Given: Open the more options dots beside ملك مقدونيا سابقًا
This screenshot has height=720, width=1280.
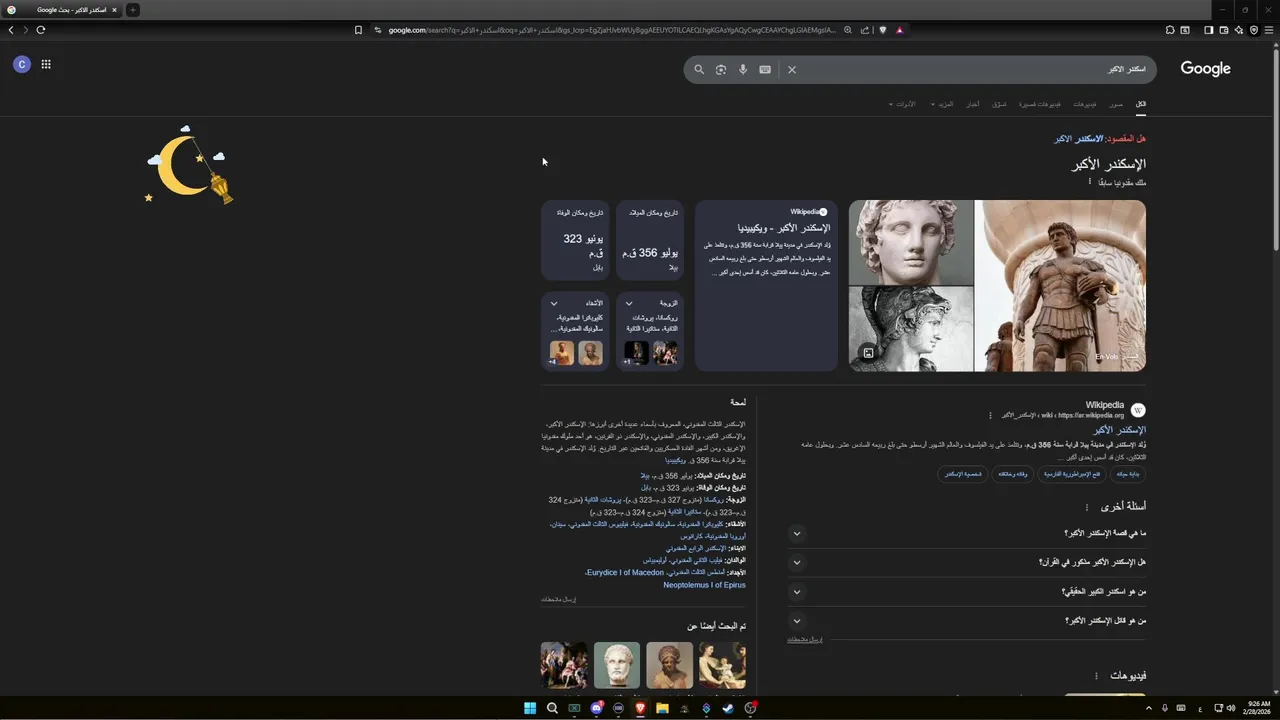Looking at the screenshot, I should 1090,182.
